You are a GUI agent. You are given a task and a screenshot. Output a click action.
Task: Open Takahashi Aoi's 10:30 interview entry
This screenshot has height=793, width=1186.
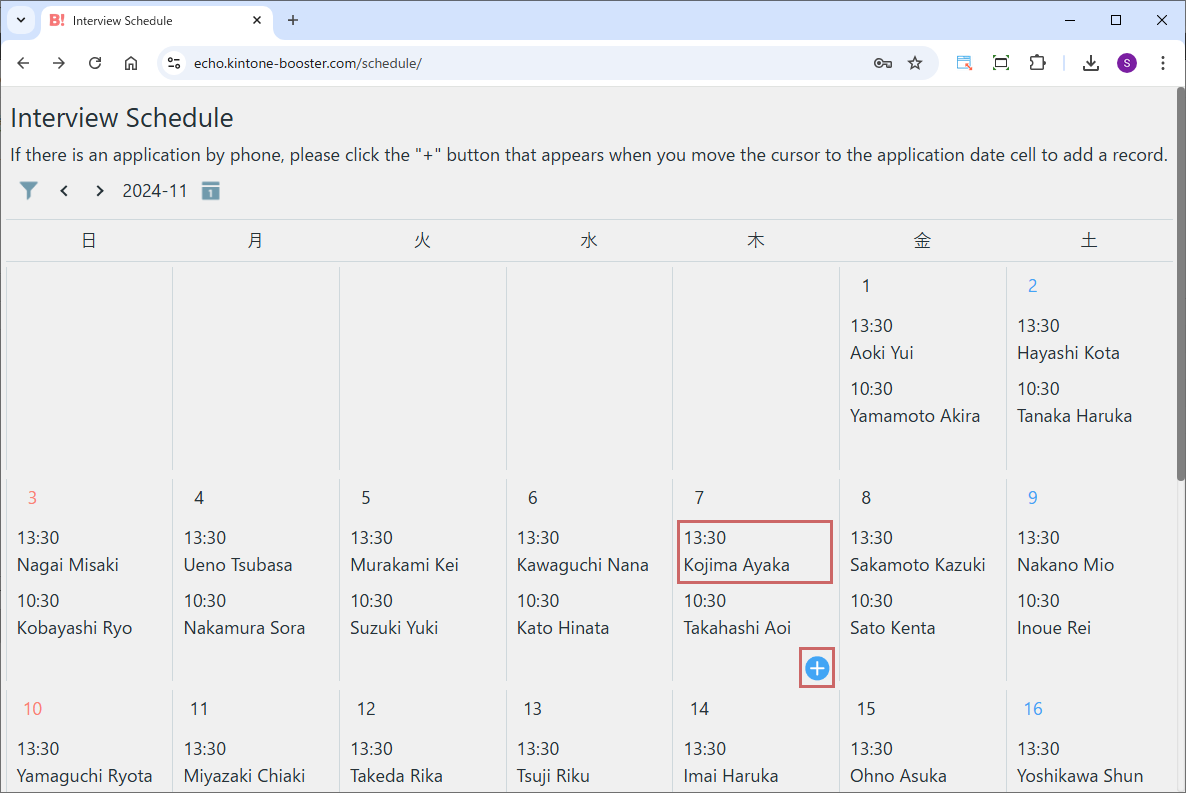coord(737,616)
